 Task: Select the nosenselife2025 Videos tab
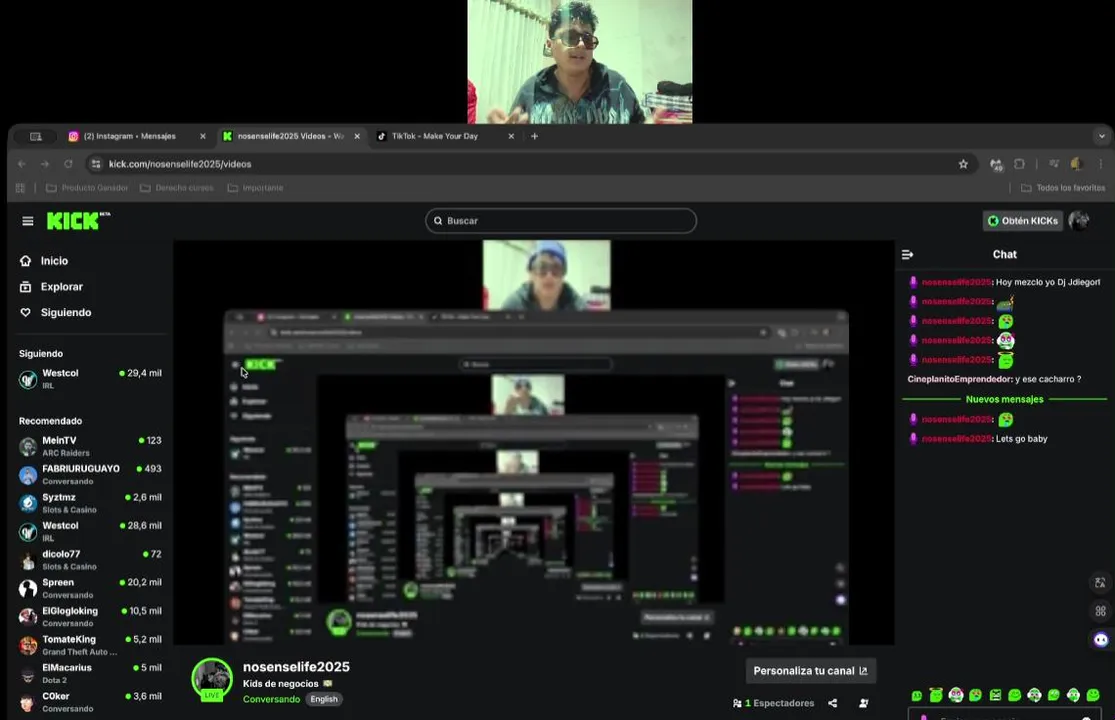pyautogui.click(x=290, y=136)
